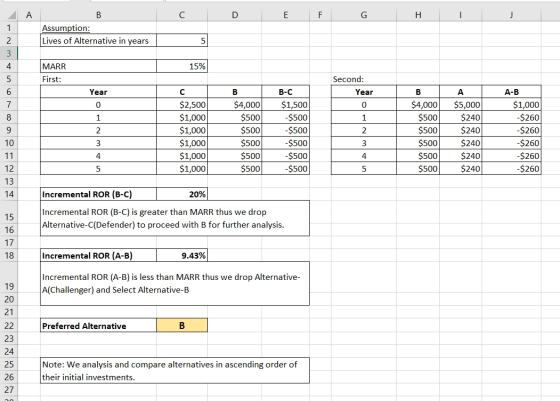The image size is (560, 401).
Task: Click the Select All corner triangle
Action: tap(12, 15)
